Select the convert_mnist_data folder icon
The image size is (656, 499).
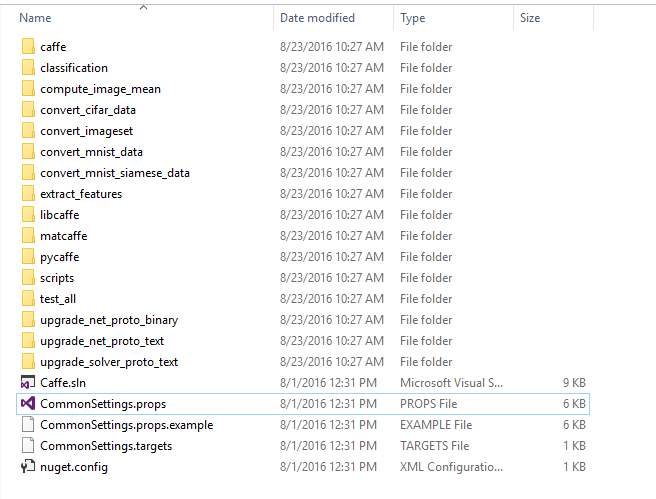click(28, 151)
